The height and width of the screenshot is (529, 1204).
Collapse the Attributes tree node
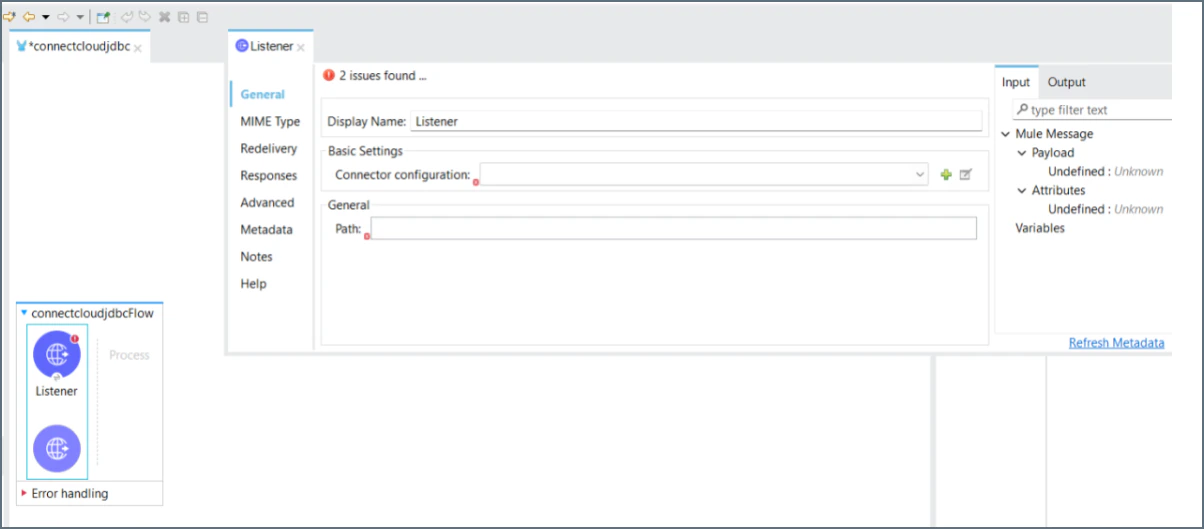point(1022,190)
